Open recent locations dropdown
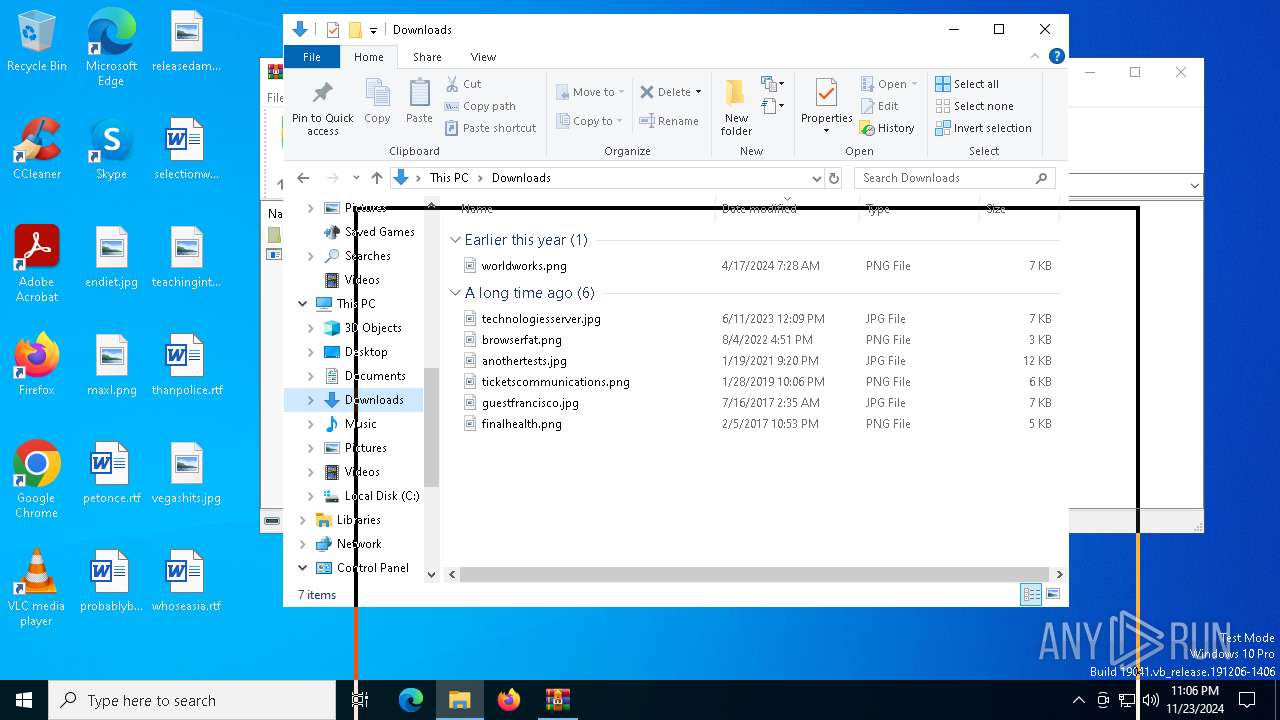1280x720 pixels. click(x=355, y=178)
